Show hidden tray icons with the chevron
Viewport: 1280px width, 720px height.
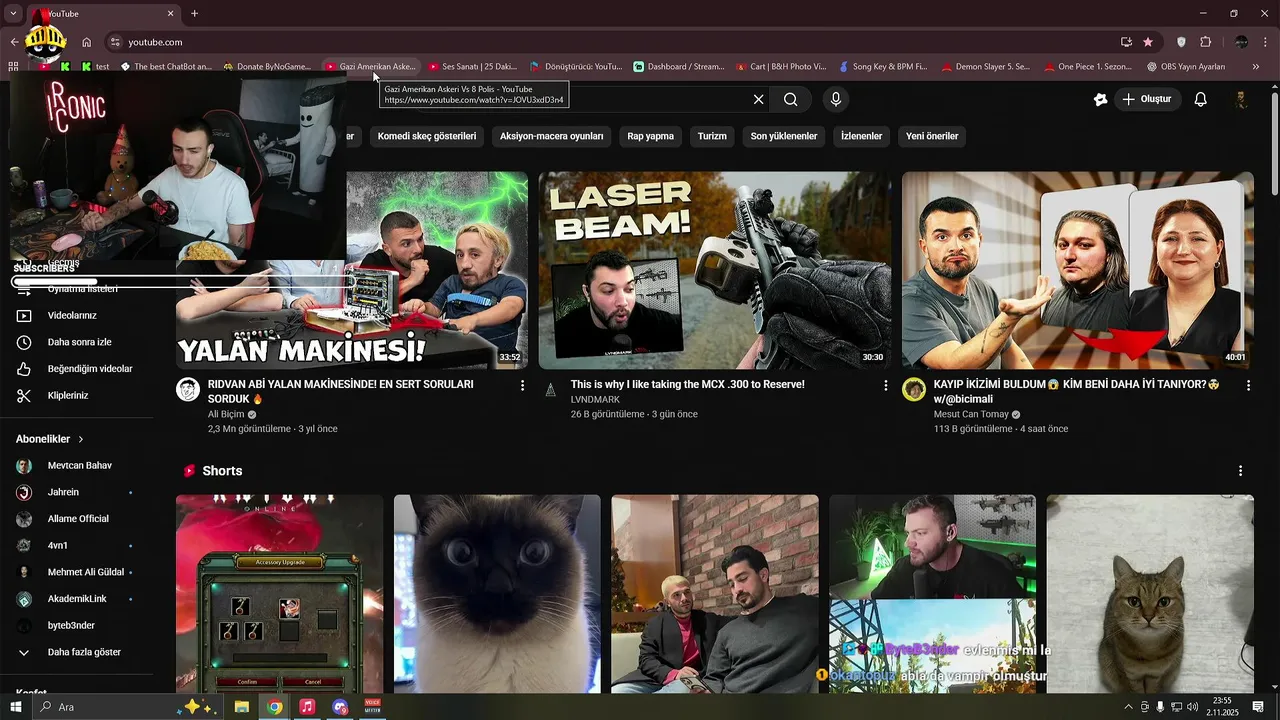[x=1129, y=707]
